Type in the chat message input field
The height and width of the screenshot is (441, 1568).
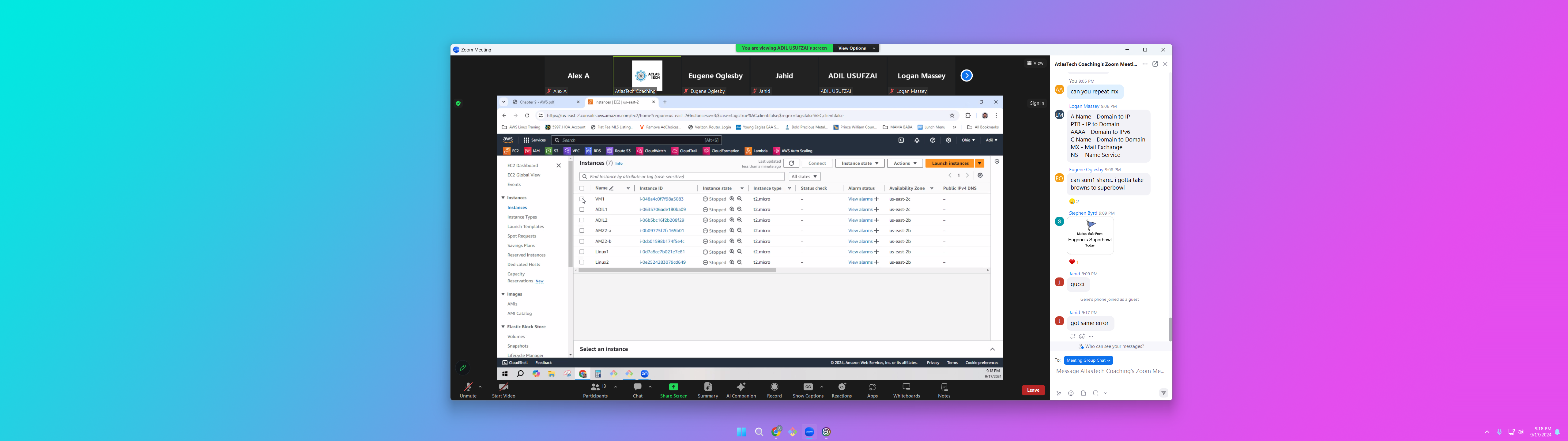(x=1110, y=371)
